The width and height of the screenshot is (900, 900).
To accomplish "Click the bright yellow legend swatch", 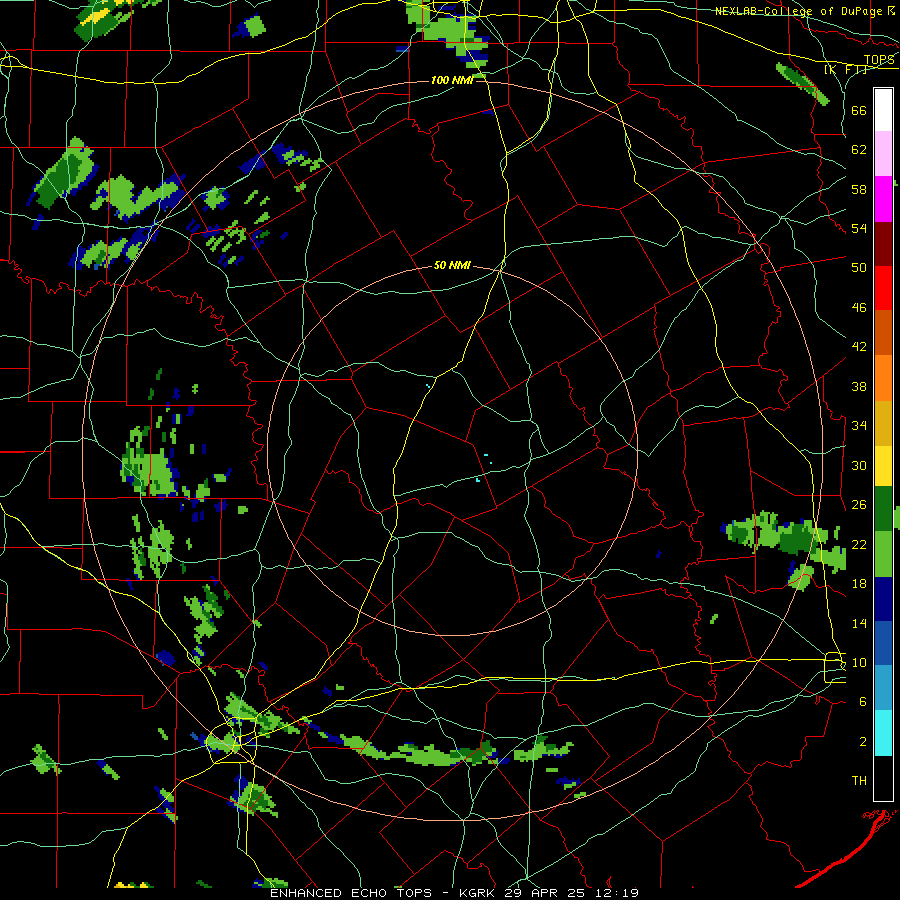I will pyautogui.click(x=883, y=466).
